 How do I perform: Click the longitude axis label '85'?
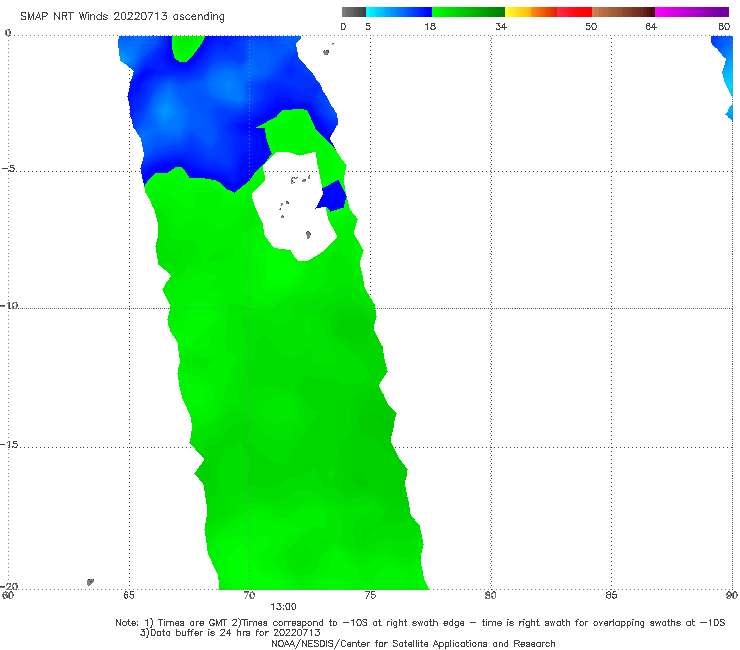pyautogui.click(x=611, y=595)
